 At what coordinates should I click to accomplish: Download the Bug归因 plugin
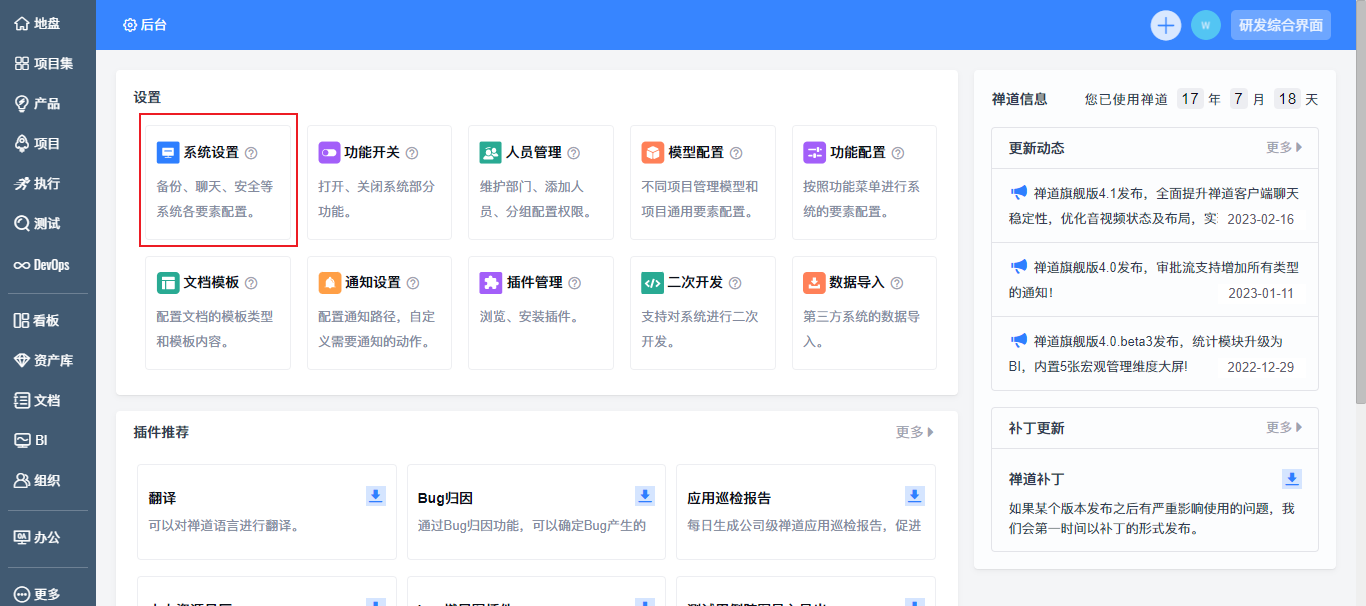tap(645, 496)
